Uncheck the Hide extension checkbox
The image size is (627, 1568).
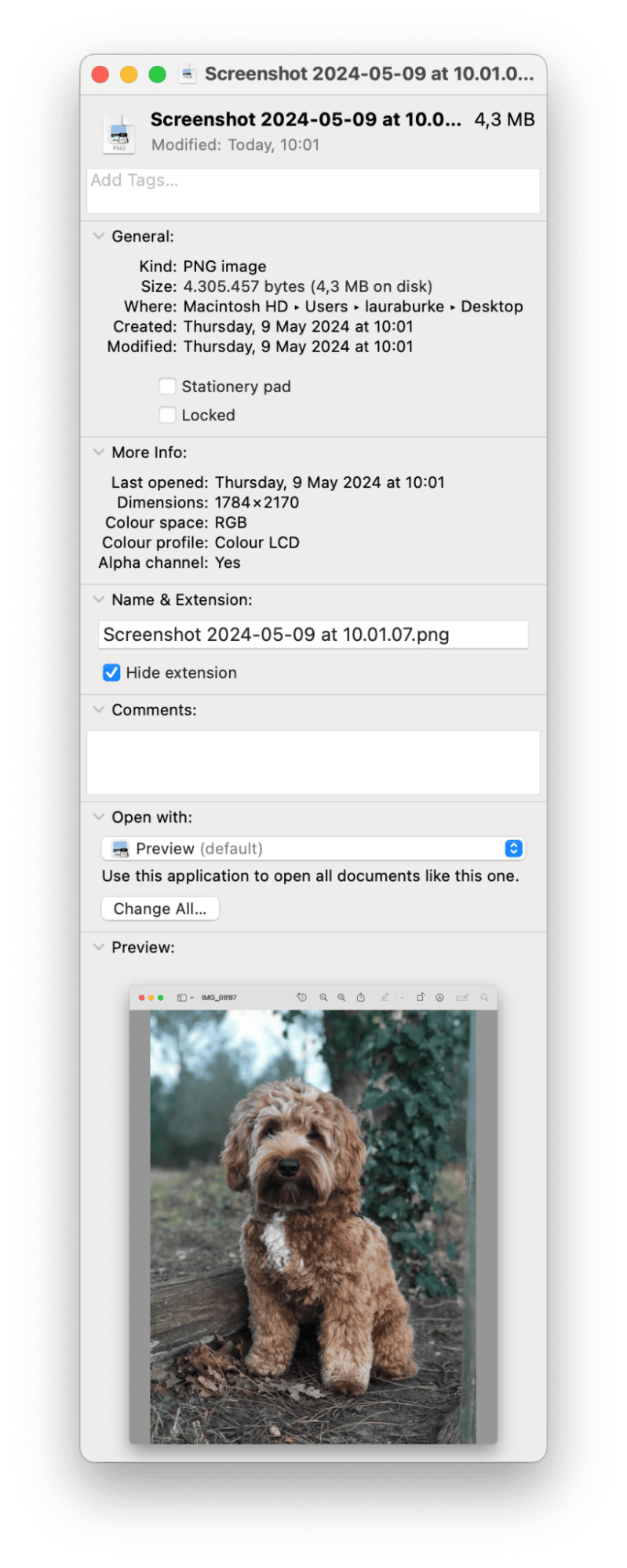point(111,673)
